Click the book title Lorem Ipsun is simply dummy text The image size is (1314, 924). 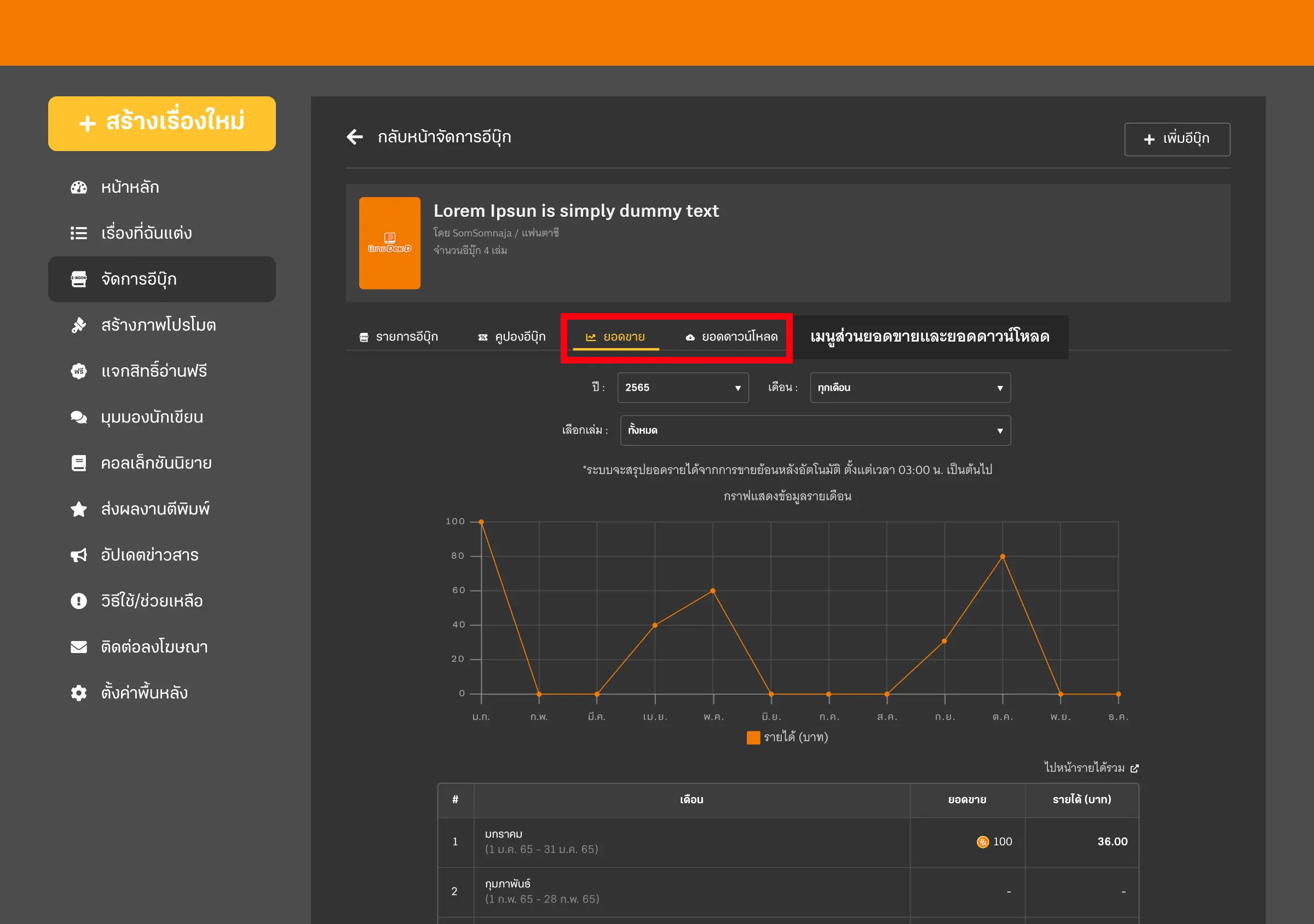pyautogui.click(x=576, y=211)
